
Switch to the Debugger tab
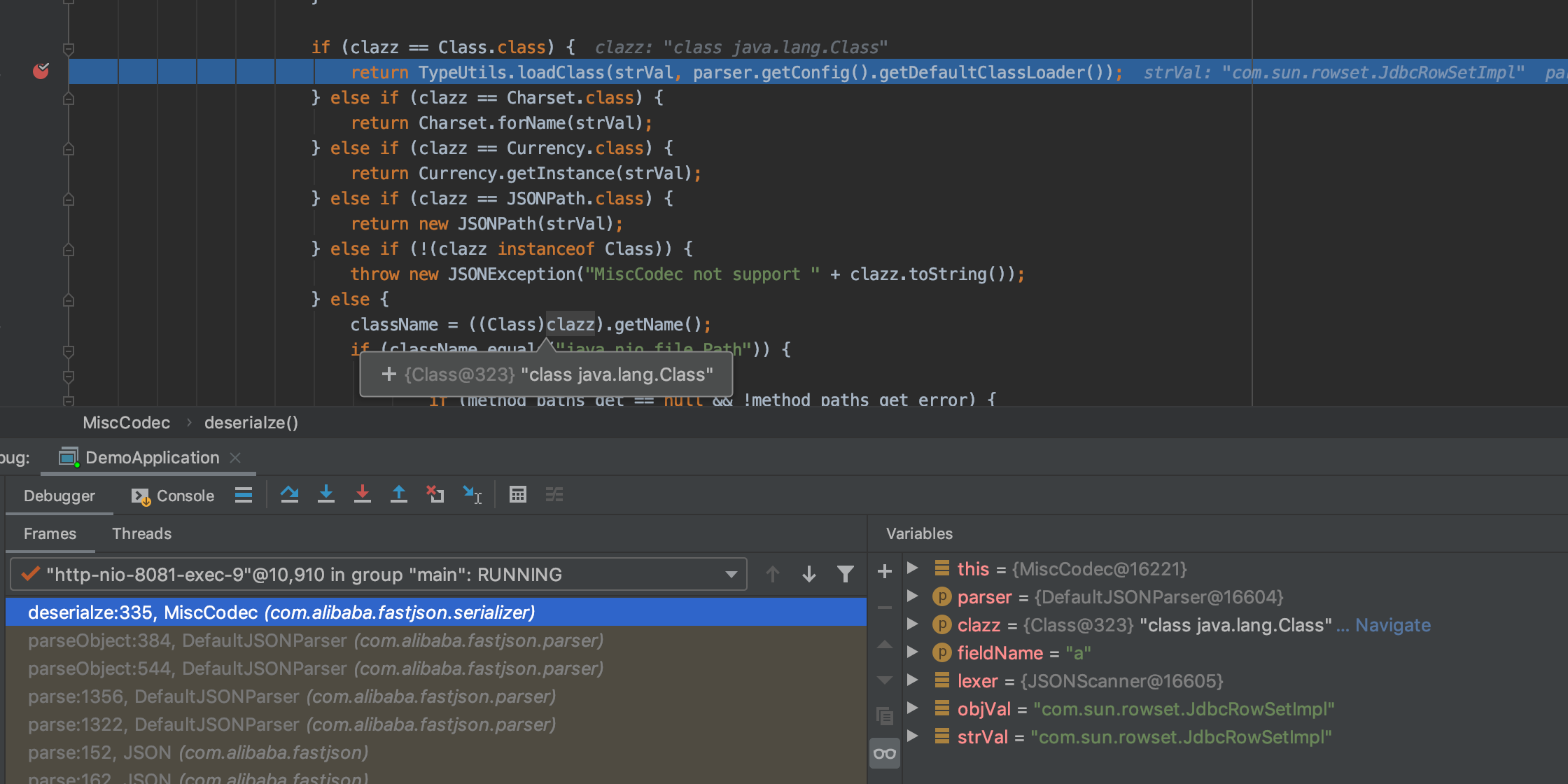click(59, 496)
